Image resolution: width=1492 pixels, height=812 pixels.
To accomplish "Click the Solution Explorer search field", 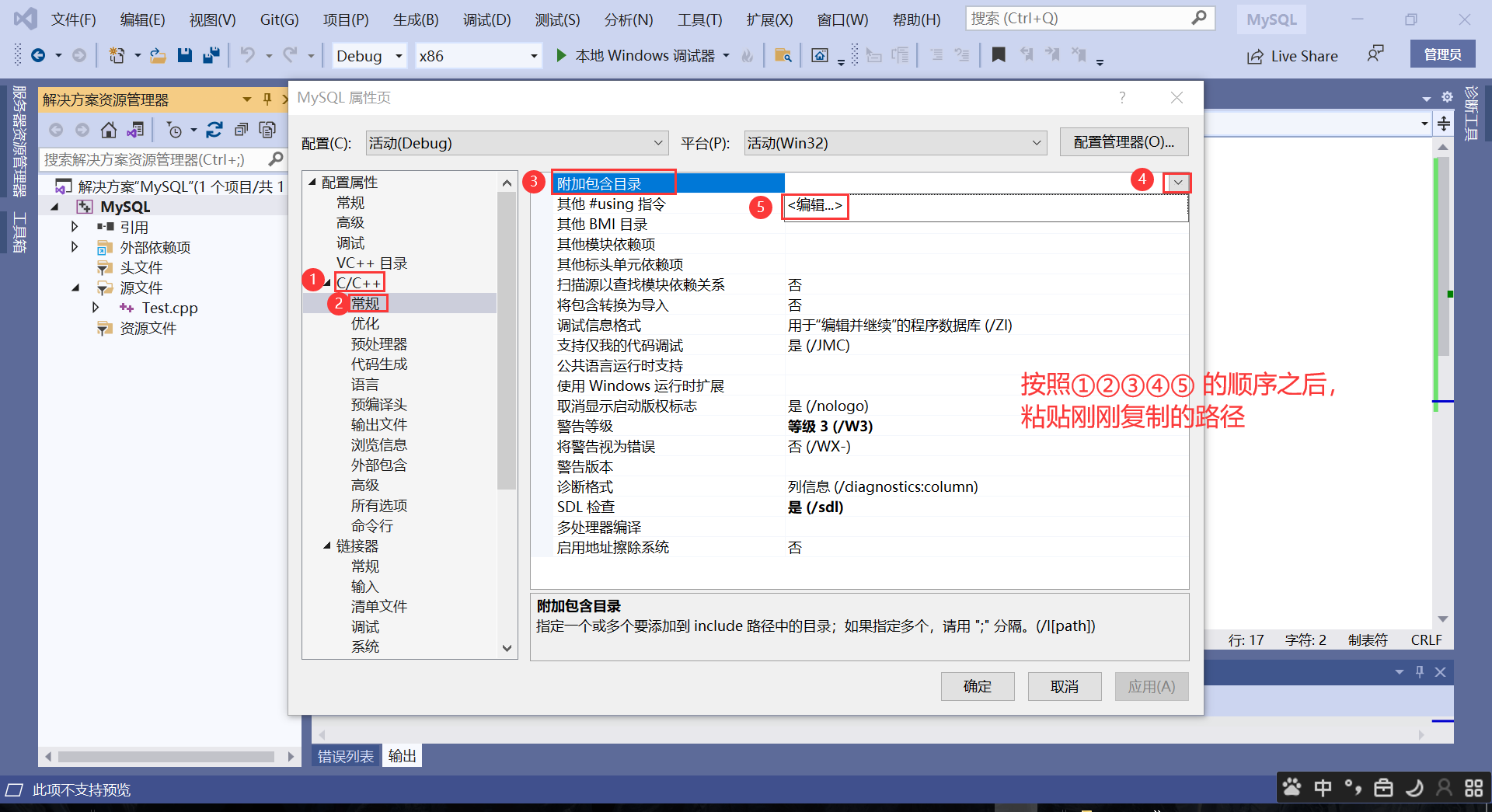I will [x=162, y=159].
